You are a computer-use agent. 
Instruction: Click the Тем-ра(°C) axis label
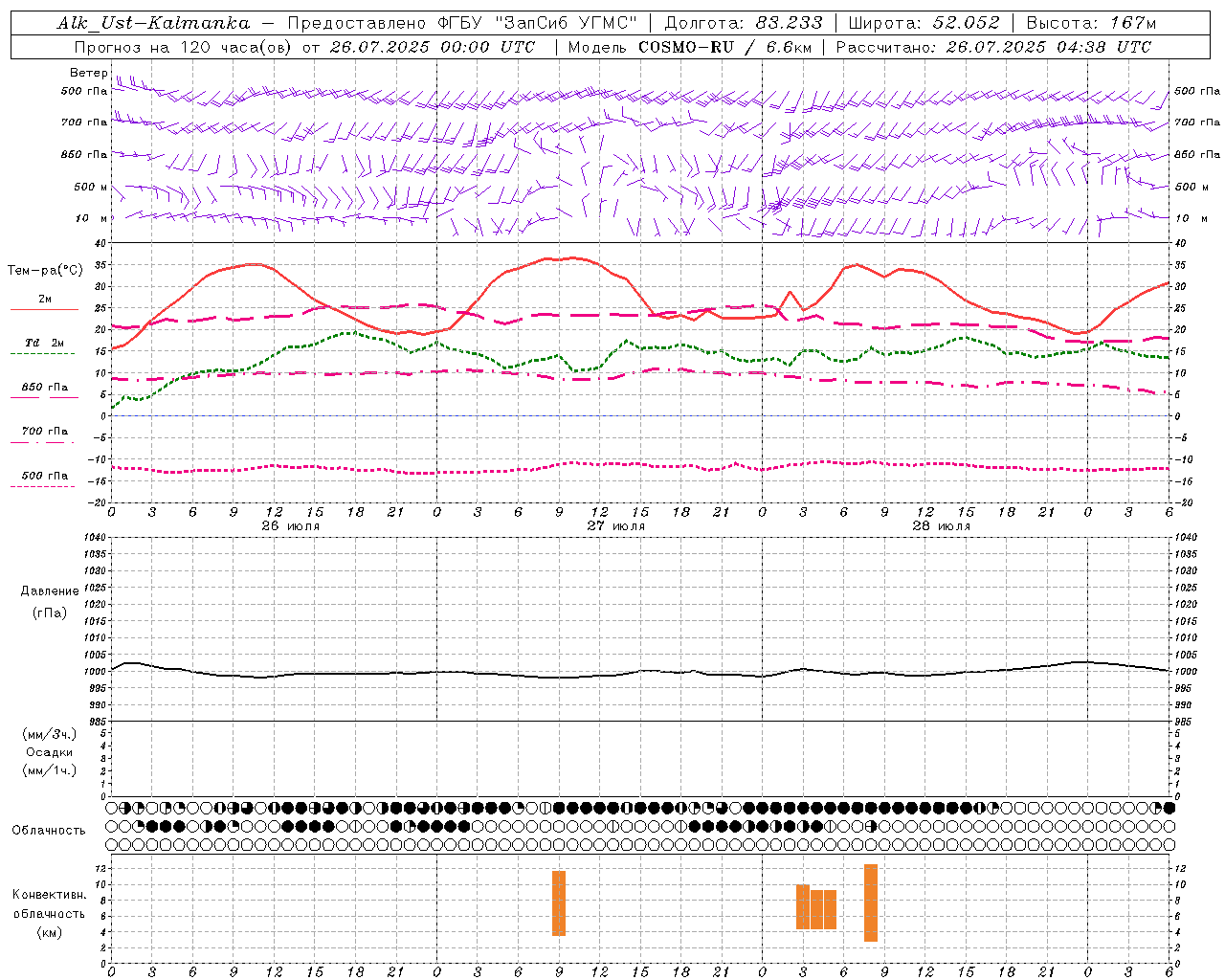[x=44, y=271]
